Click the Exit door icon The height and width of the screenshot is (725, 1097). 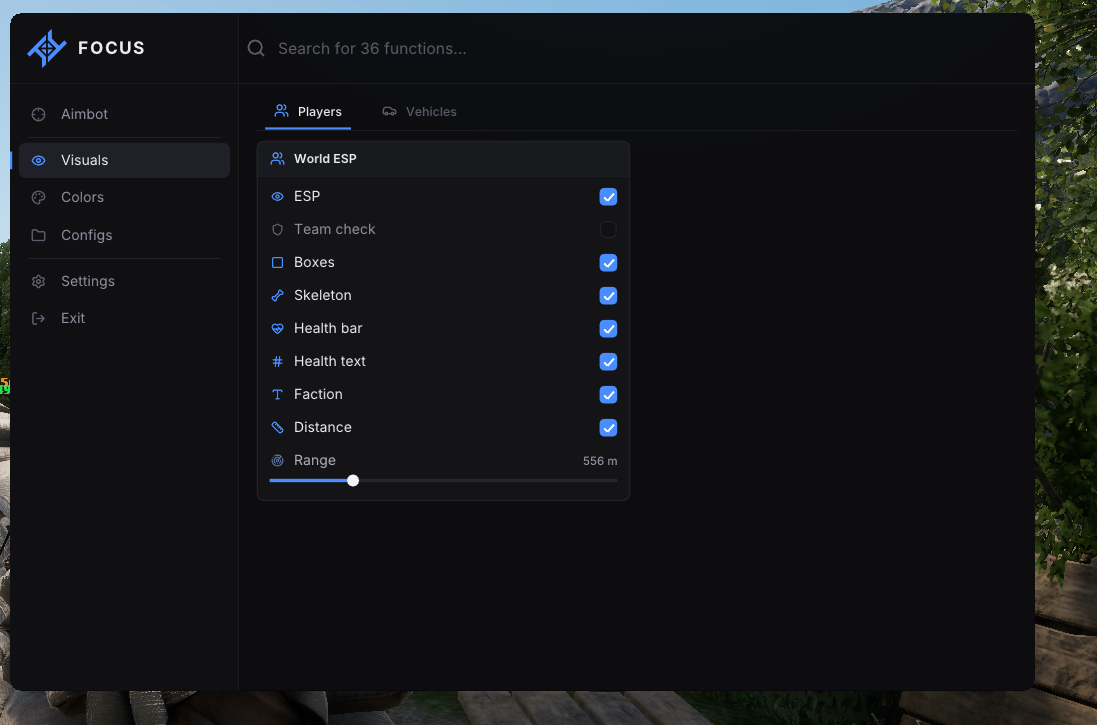point(38,318)
